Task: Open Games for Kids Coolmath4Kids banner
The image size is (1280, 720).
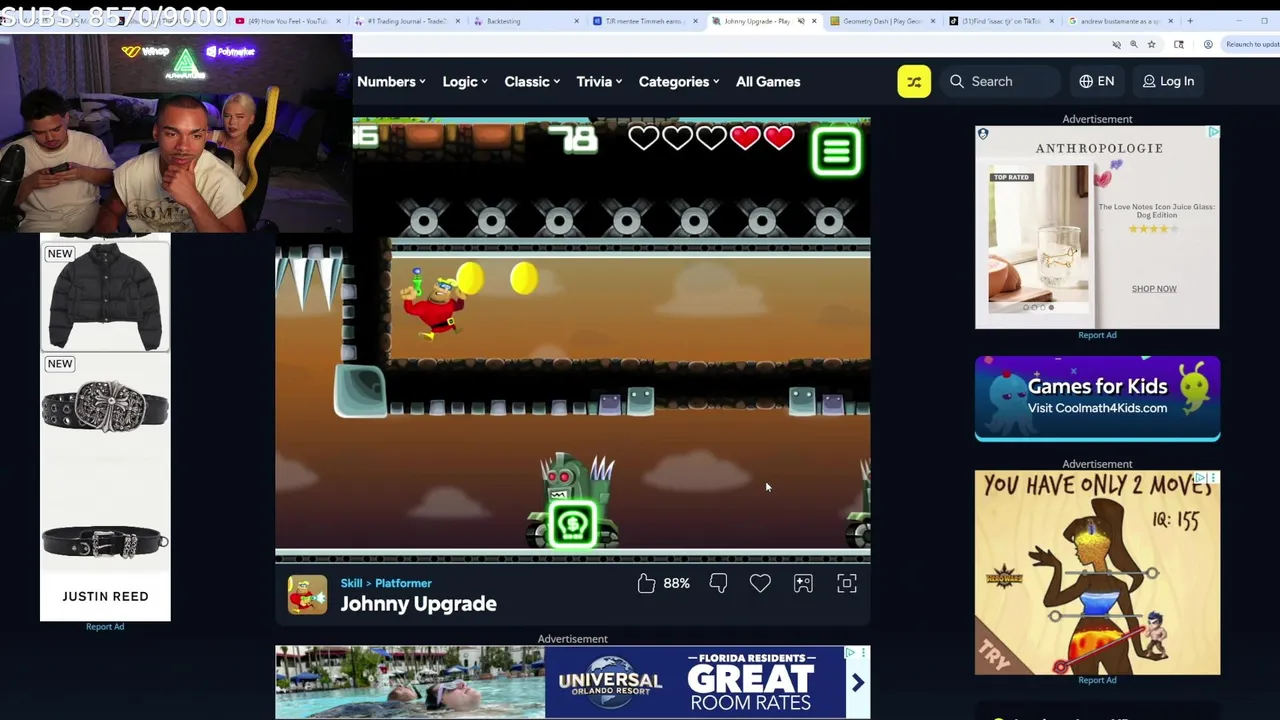Action: [1097, 398]
